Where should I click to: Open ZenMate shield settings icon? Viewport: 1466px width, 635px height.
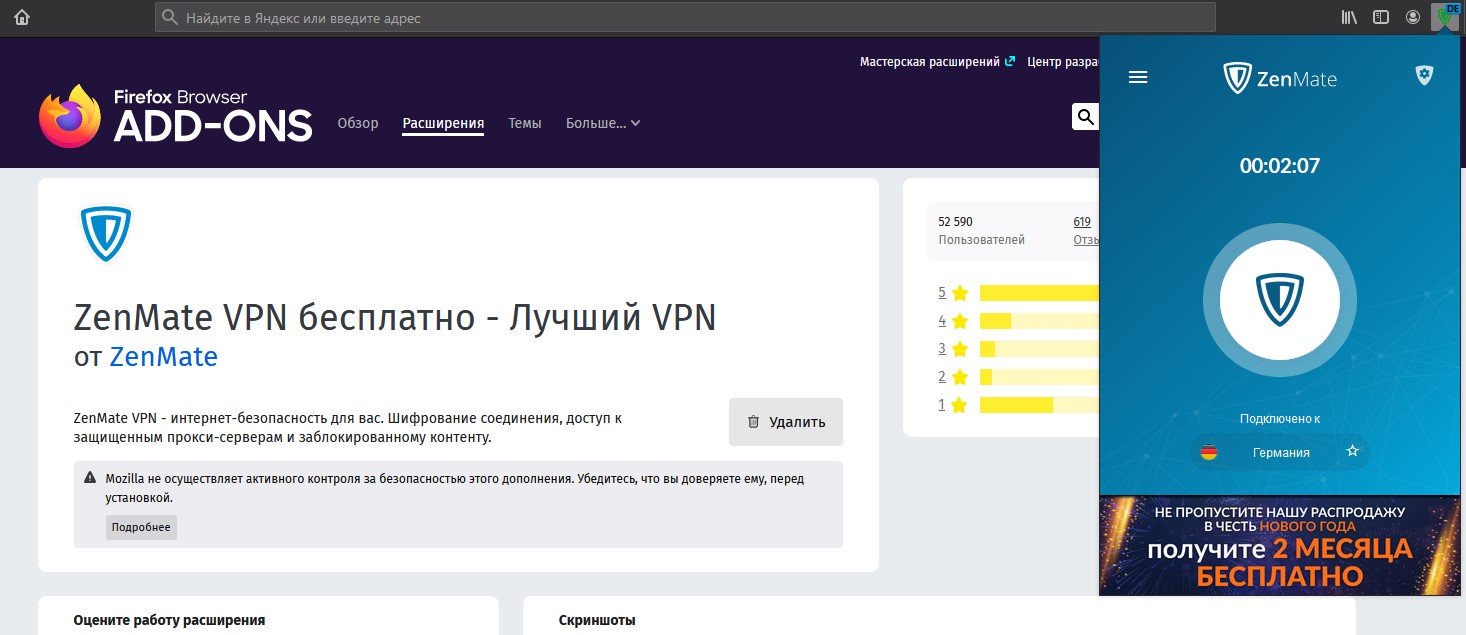(x=1424, y=75)
